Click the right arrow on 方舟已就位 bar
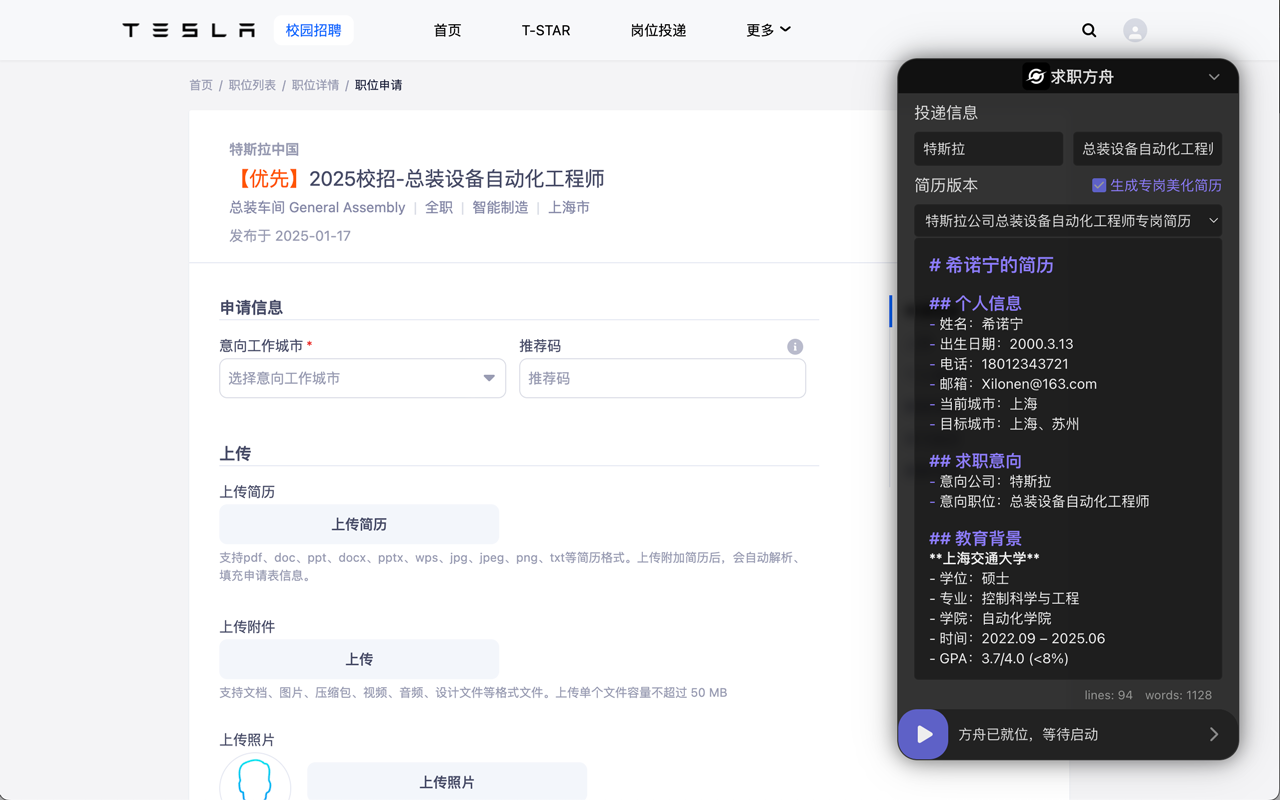 pyautogui.click(x=1214, y=734)
